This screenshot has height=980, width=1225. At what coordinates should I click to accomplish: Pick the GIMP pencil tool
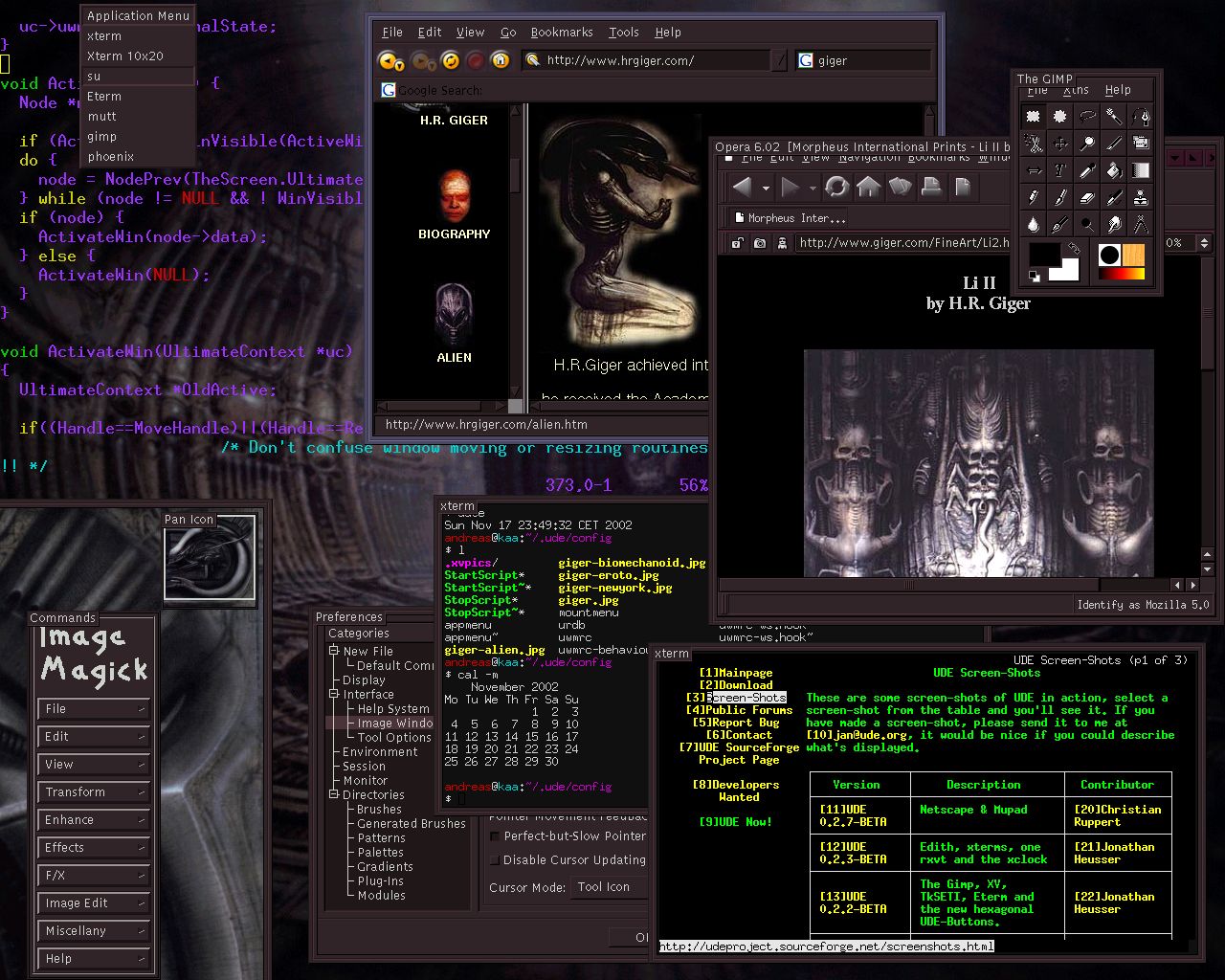pyautogui.click(x=1033, y=197)
